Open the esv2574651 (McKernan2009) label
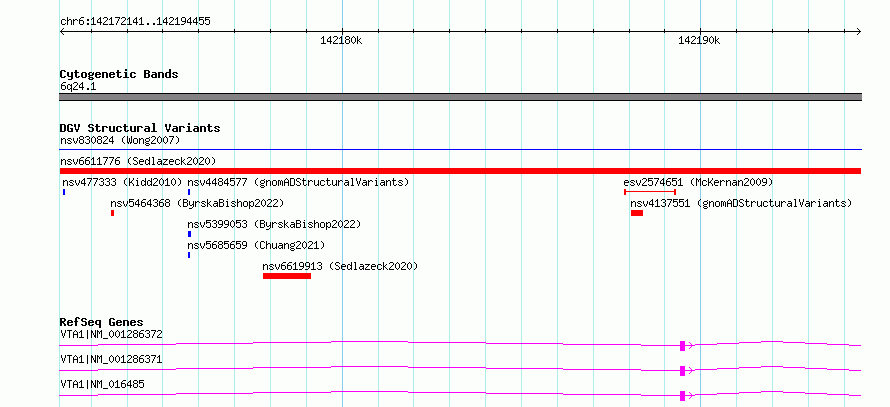The width and height of the screenshot is (890, 407). click(x=698, y=182)
